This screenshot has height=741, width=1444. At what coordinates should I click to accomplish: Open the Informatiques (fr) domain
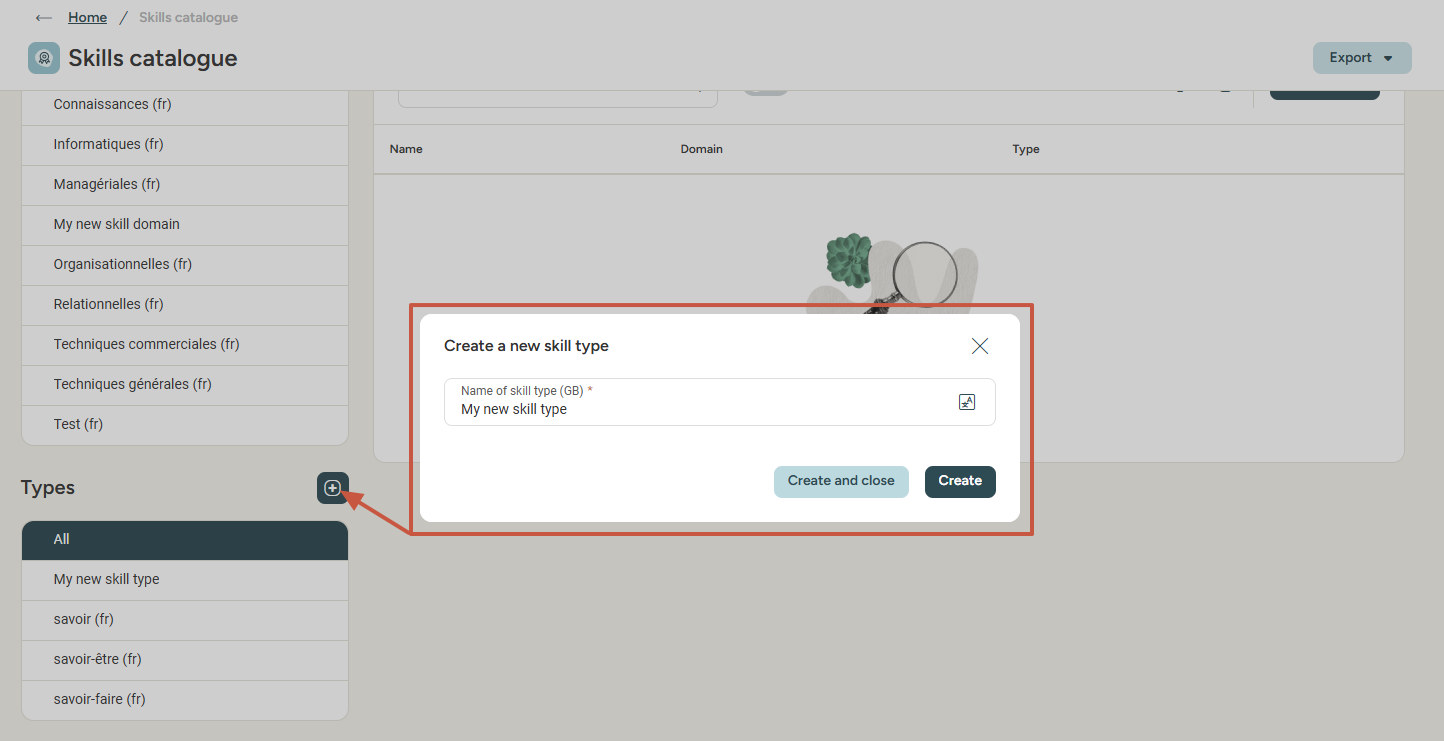pos(185,145)
